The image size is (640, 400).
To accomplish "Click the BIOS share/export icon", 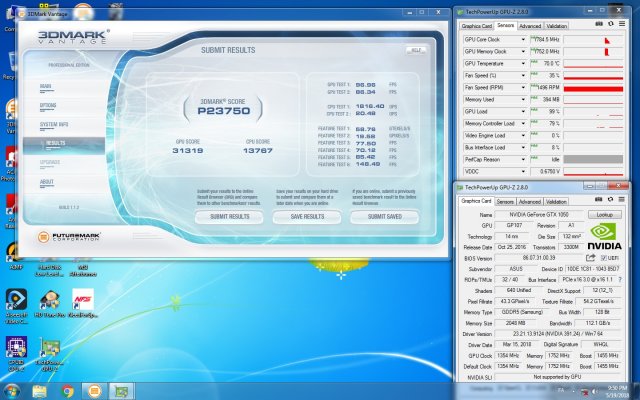I will (591, 257).
